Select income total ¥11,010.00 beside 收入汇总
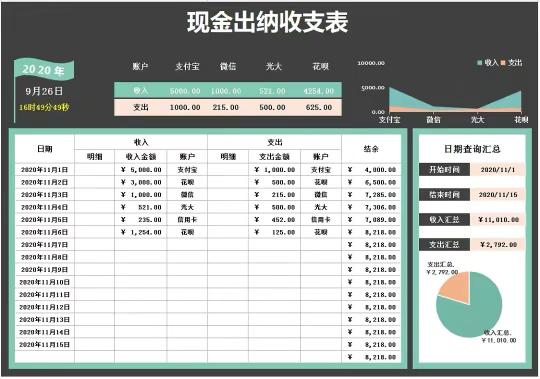Viewport: 540px width, 379px height. pos(498,220)
